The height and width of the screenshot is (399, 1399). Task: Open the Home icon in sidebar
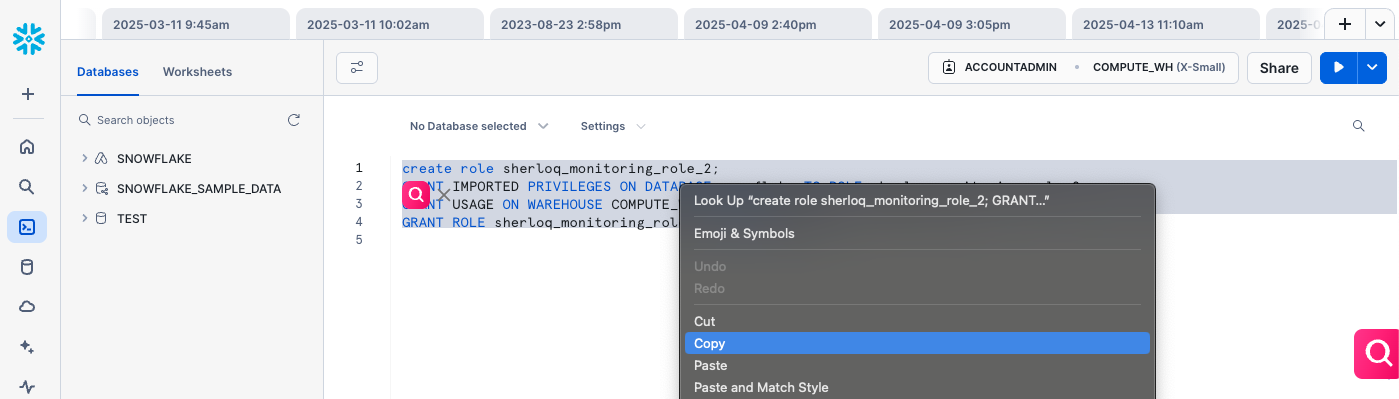[27, 147]
